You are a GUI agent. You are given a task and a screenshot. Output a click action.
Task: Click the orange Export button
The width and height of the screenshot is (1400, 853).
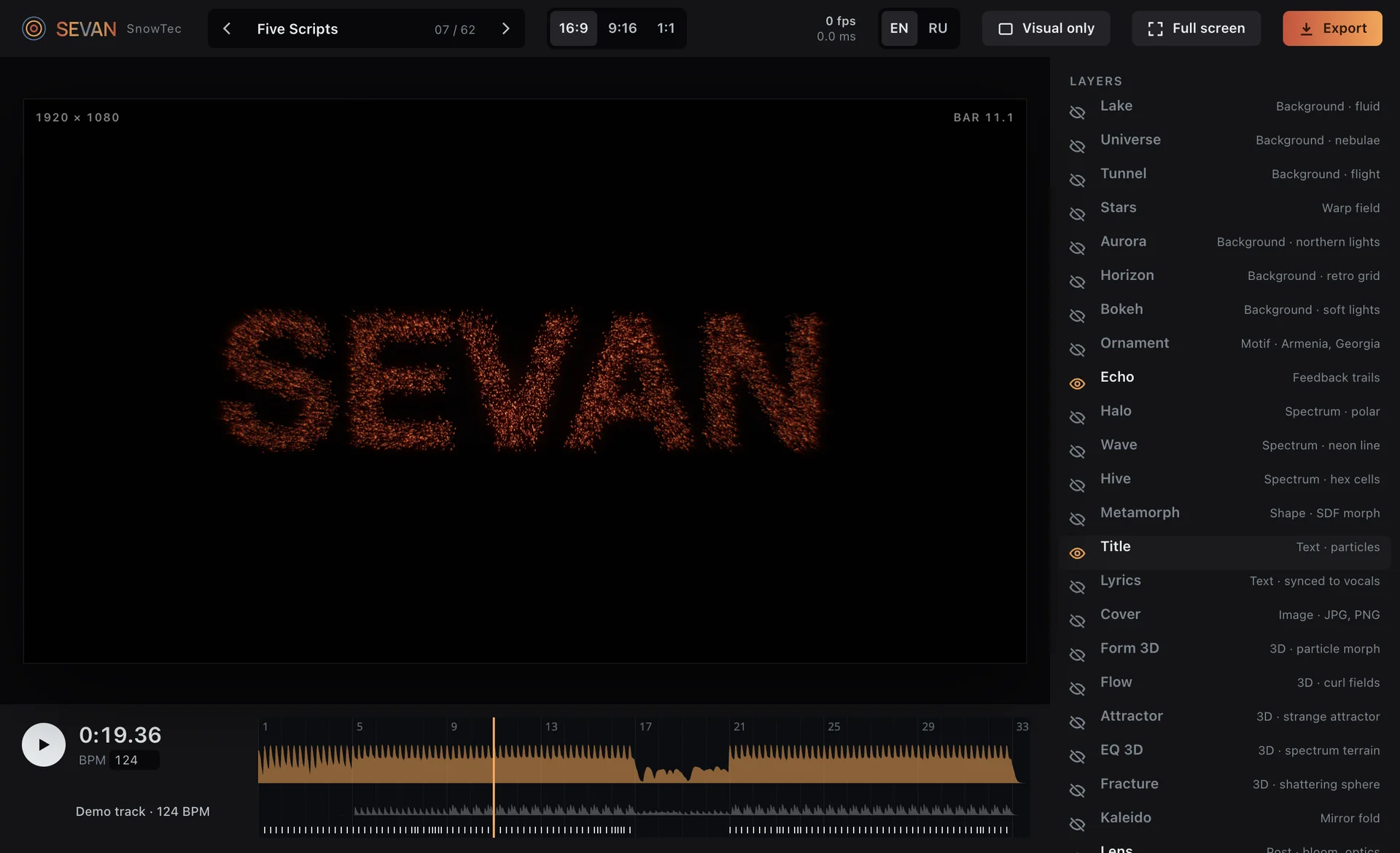click(x=1332, y=28)
